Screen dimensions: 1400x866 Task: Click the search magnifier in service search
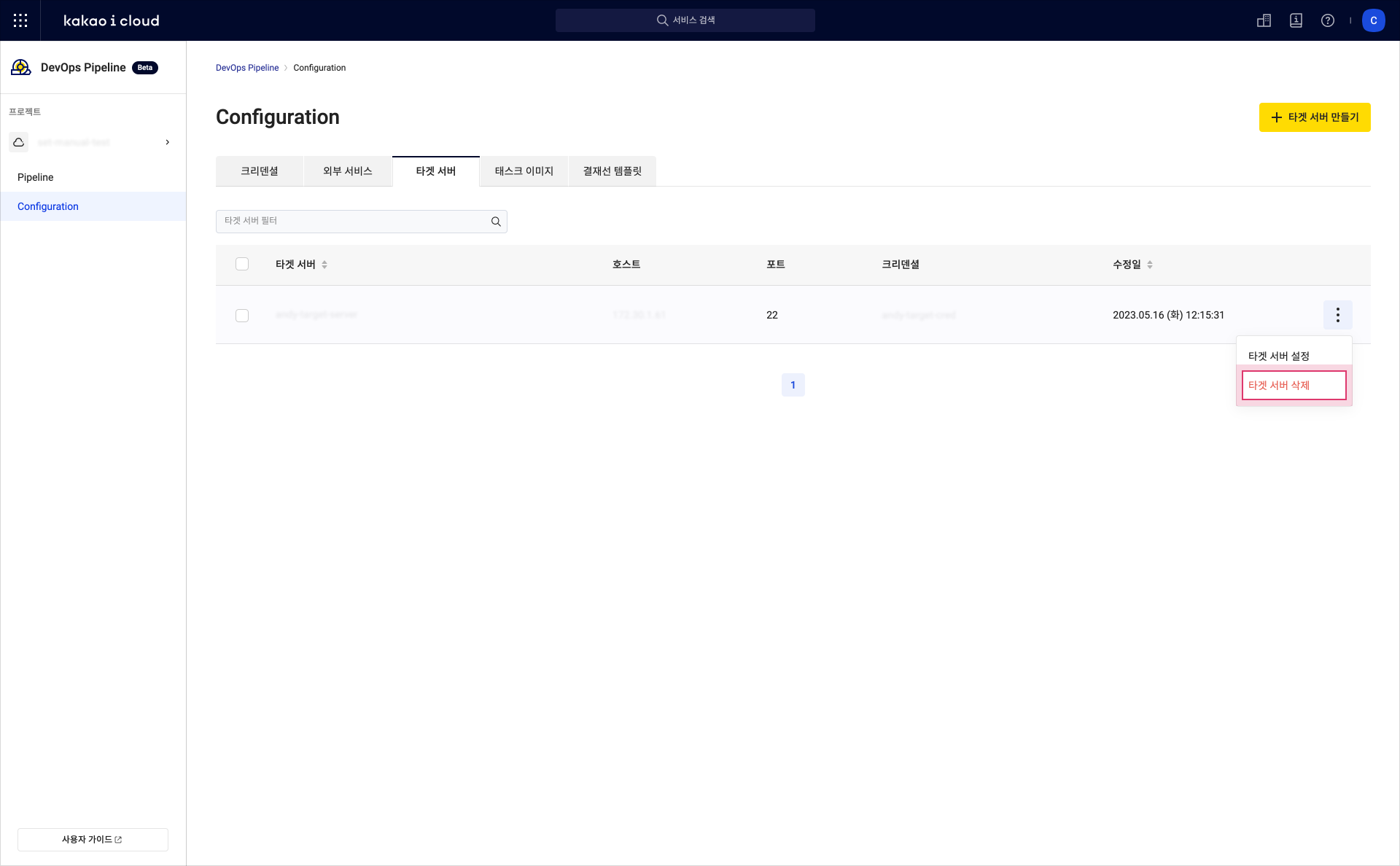[x=662, y=20]
